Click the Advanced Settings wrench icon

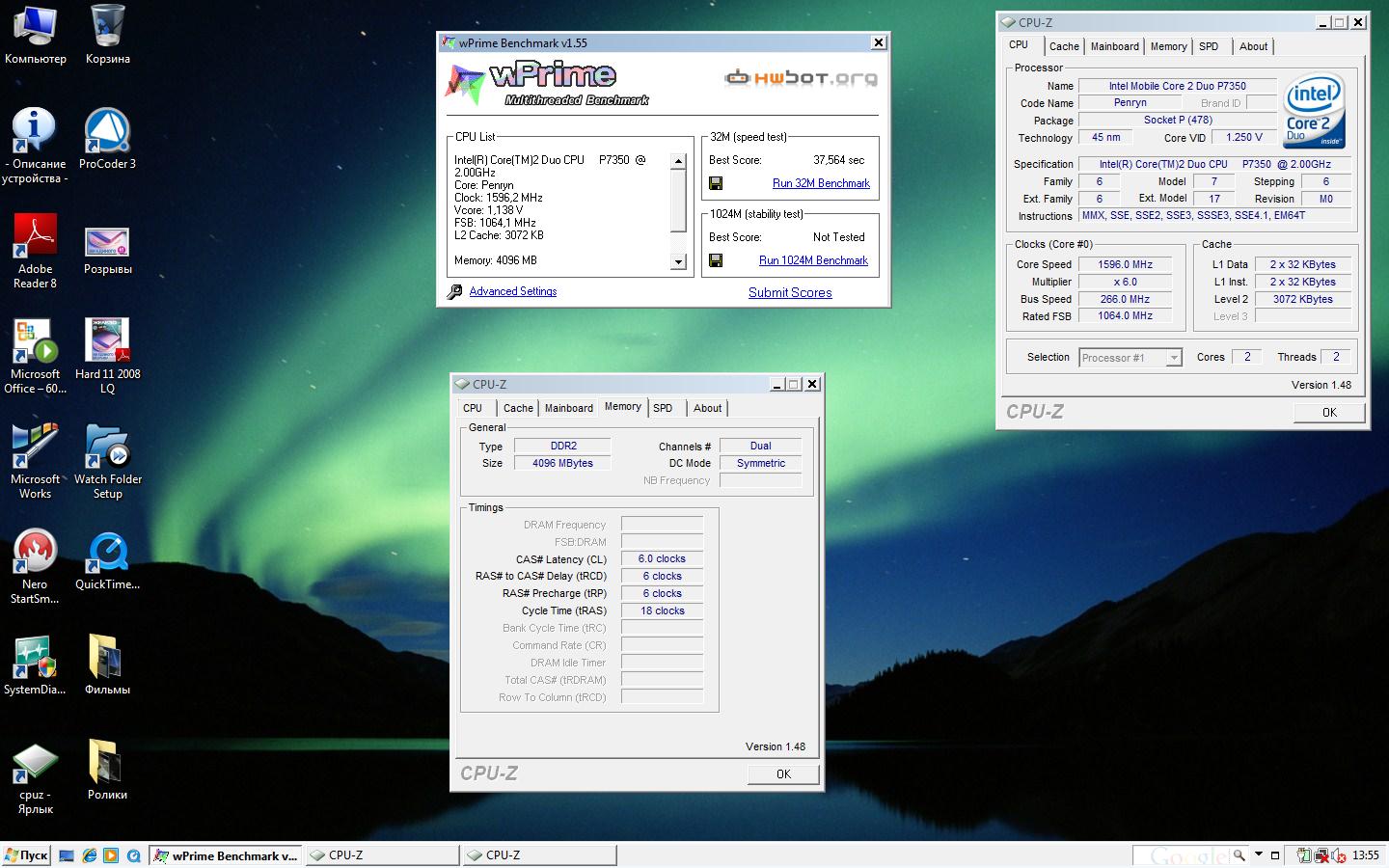coord(455,291)
